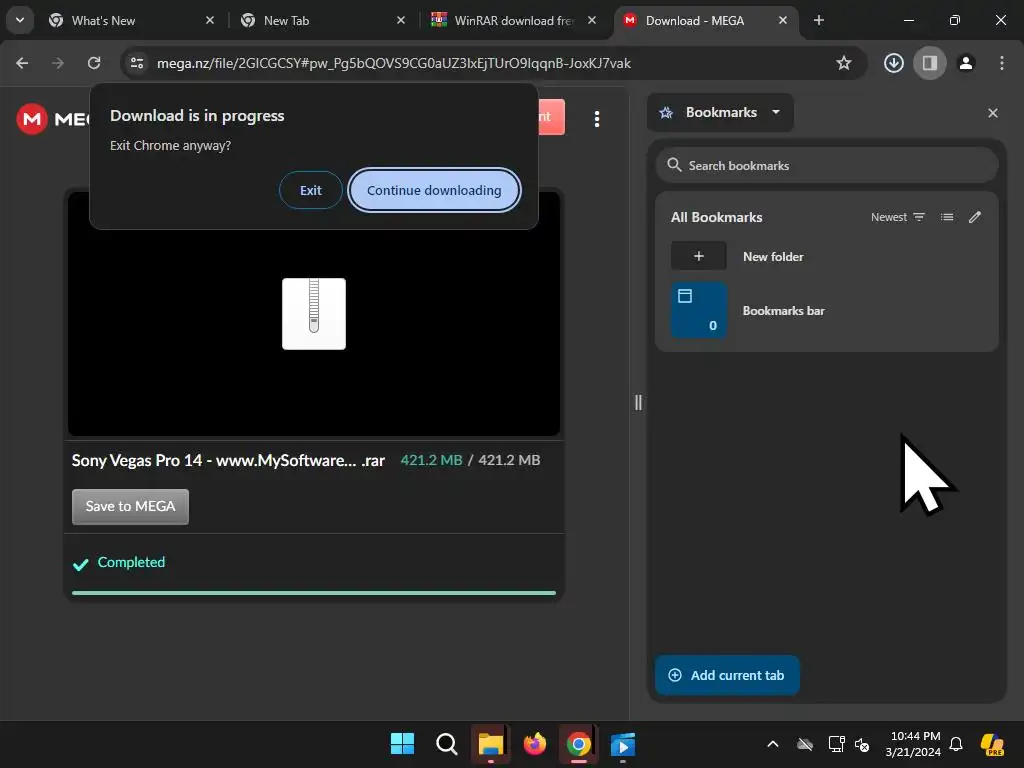The image size is (1024, 768).
Task: Open File Explorer from taskbar
Action: [x=490, y=743]
